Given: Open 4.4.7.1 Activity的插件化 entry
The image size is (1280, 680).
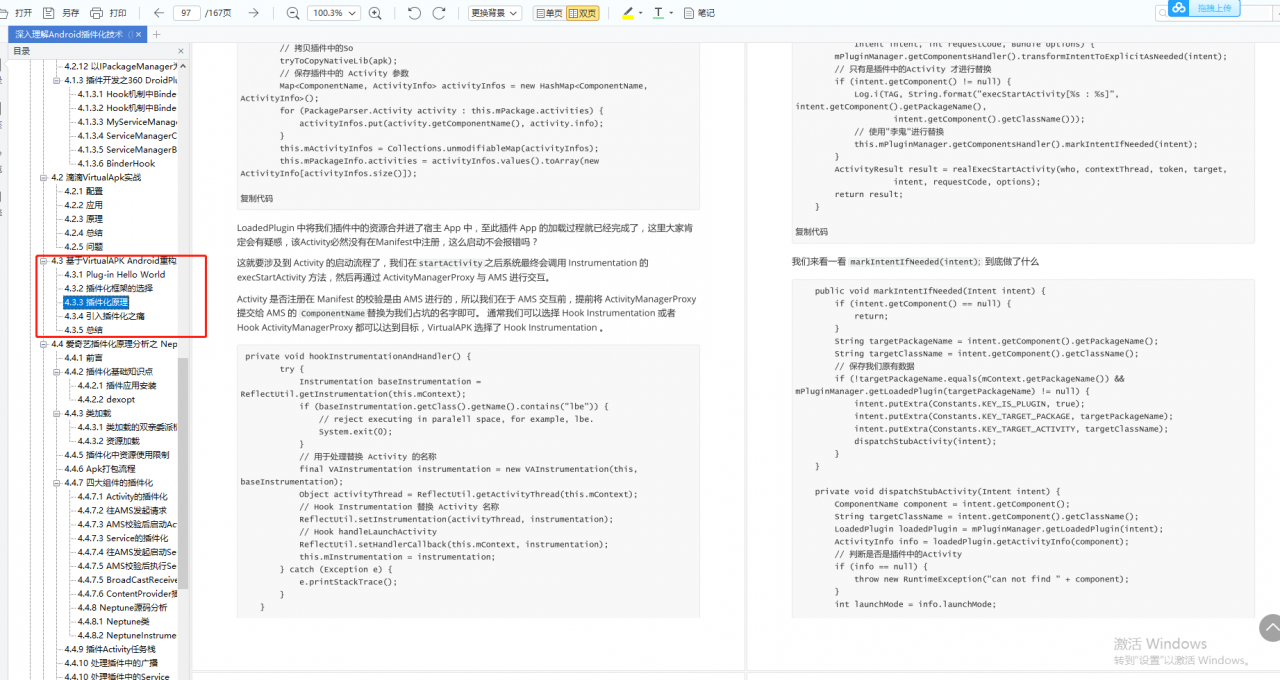Looking at the screenshot, I should 123,496.
